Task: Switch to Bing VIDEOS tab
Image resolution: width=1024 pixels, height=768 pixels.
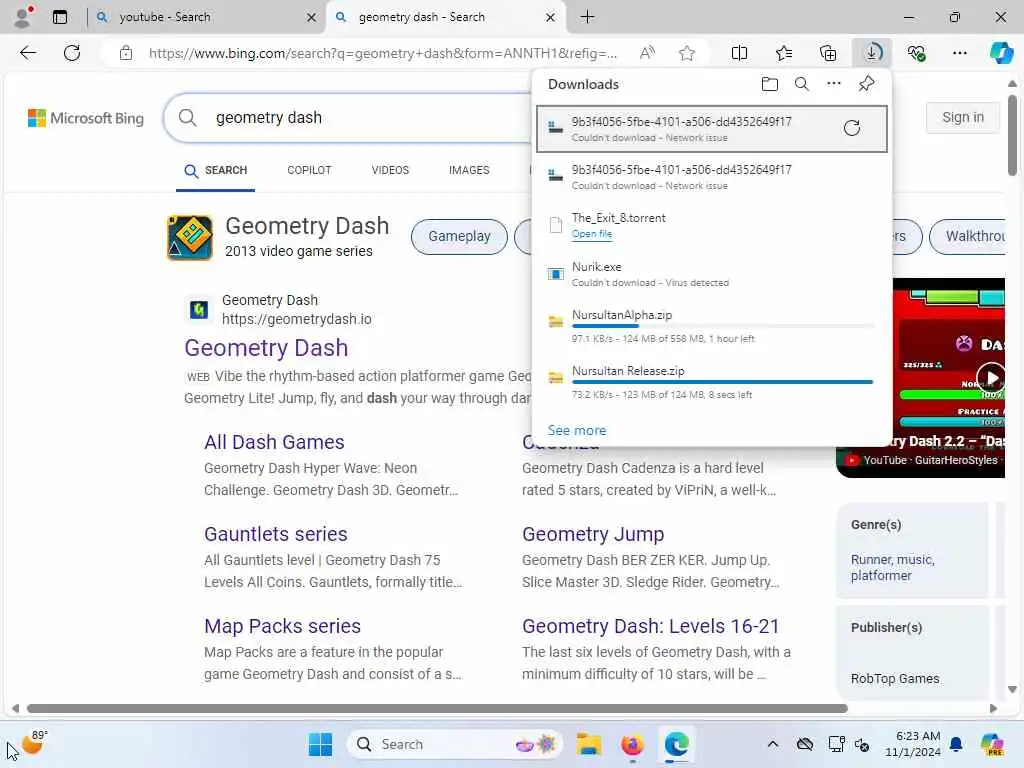Action: [x=390, y=170]
